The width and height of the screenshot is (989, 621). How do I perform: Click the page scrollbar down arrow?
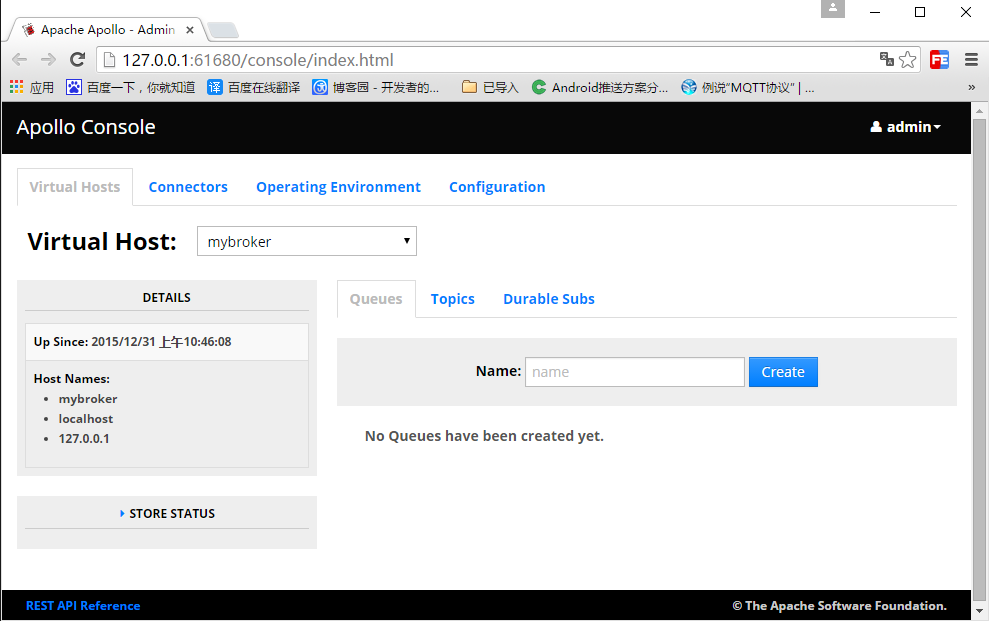click(979, 611)
